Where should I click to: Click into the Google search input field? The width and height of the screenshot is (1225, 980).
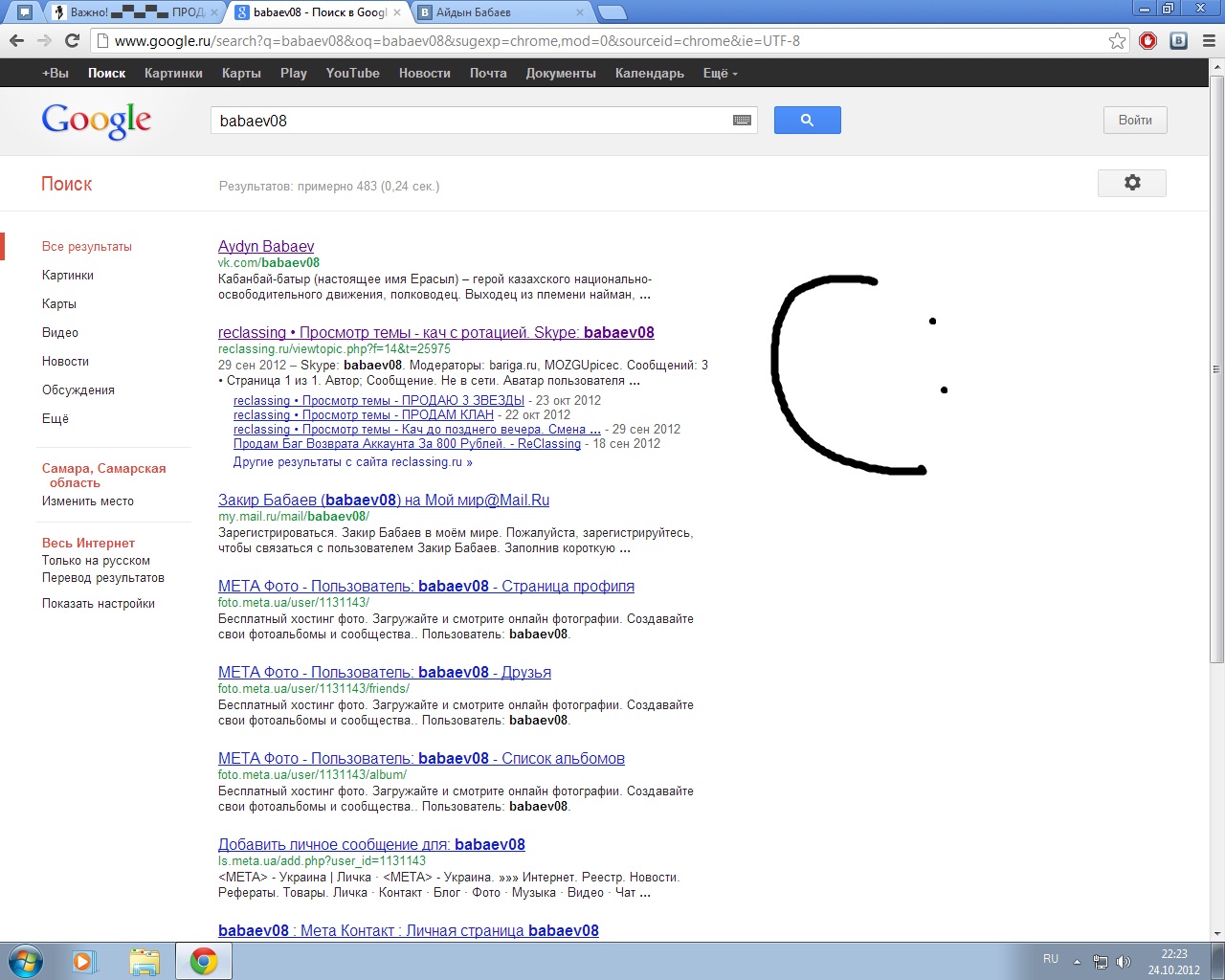[x=469, y=121]
